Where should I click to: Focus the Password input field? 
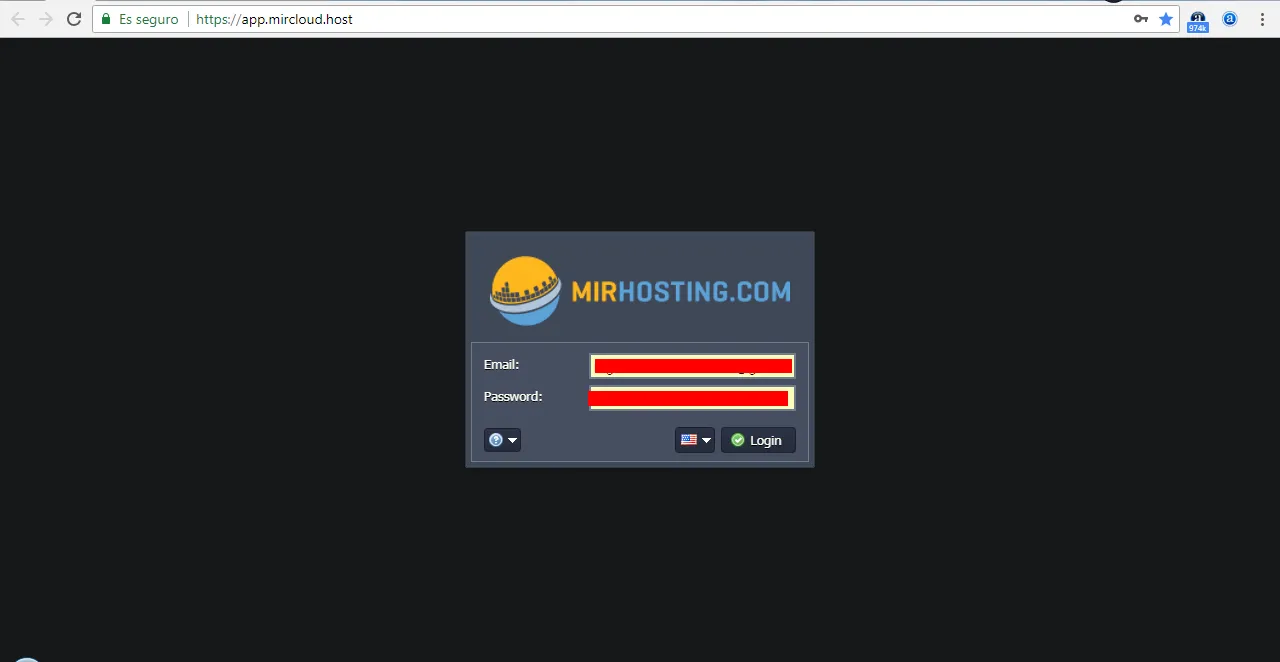[692, 398]
